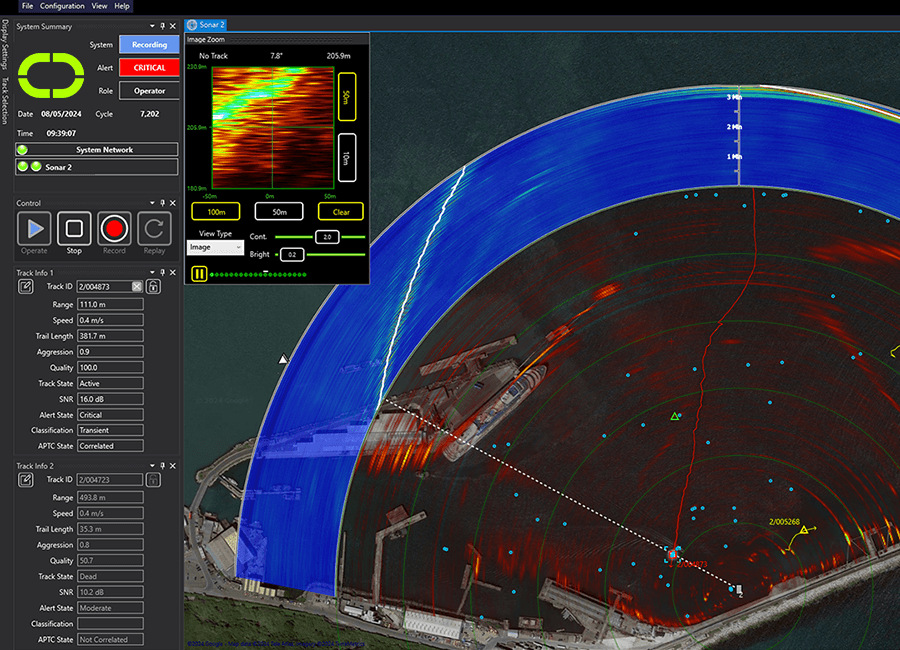The height and width of the screenshot is (650, 900).
Task: Switch to the Sonar 2 tab
Action: (207, 24)
